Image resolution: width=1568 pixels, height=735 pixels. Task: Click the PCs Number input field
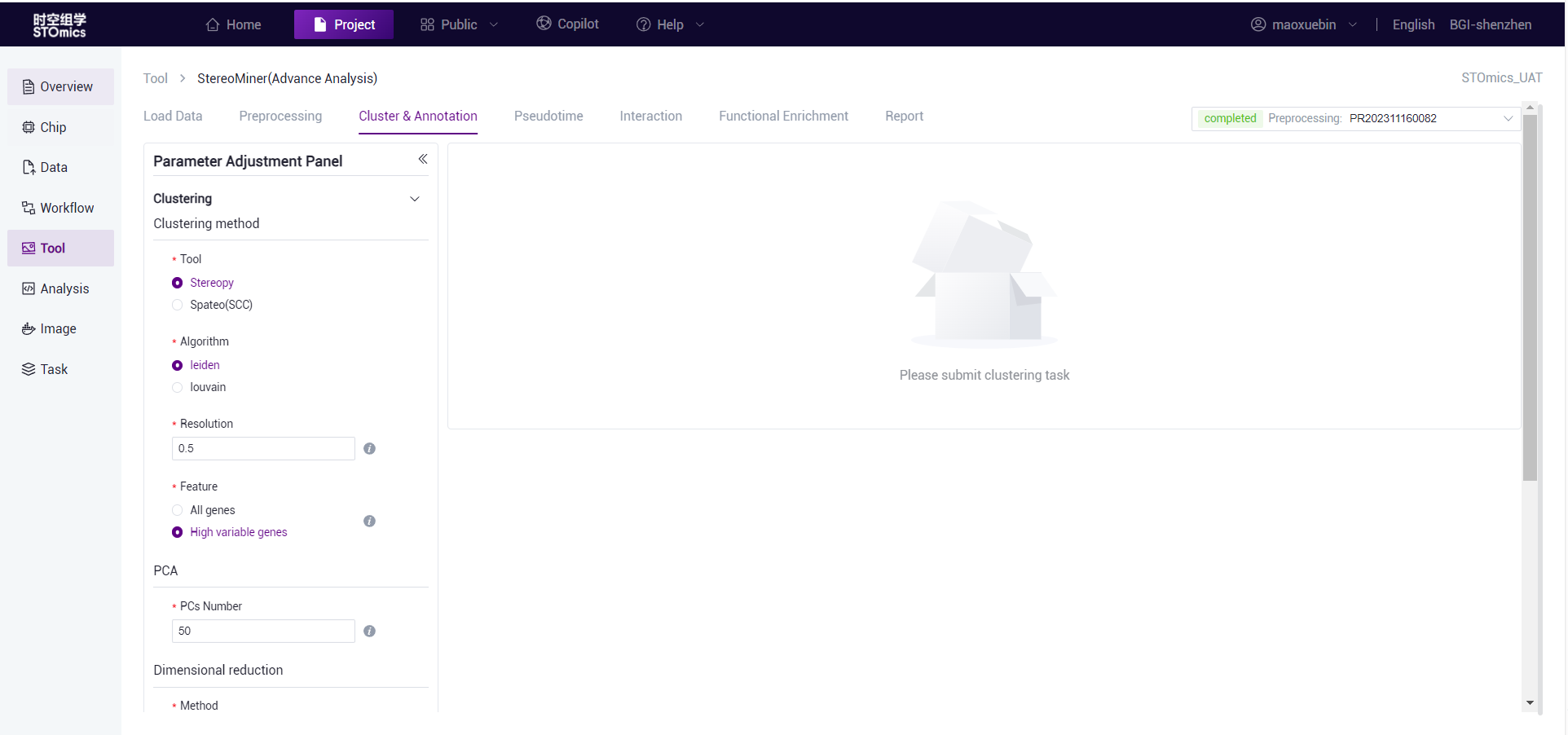(263, 631)
